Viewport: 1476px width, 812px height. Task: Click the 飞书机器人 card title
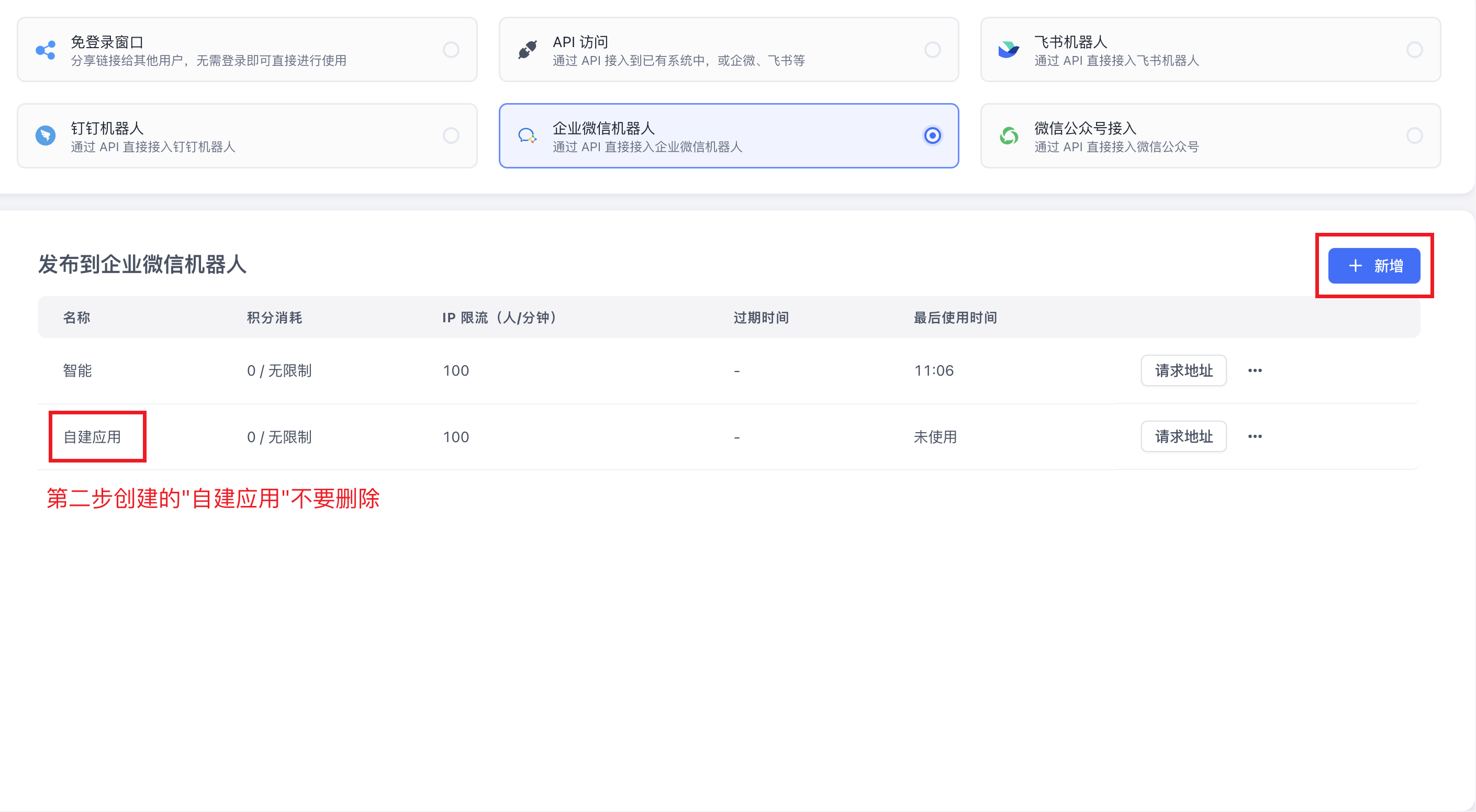[x=1070, y=42]
